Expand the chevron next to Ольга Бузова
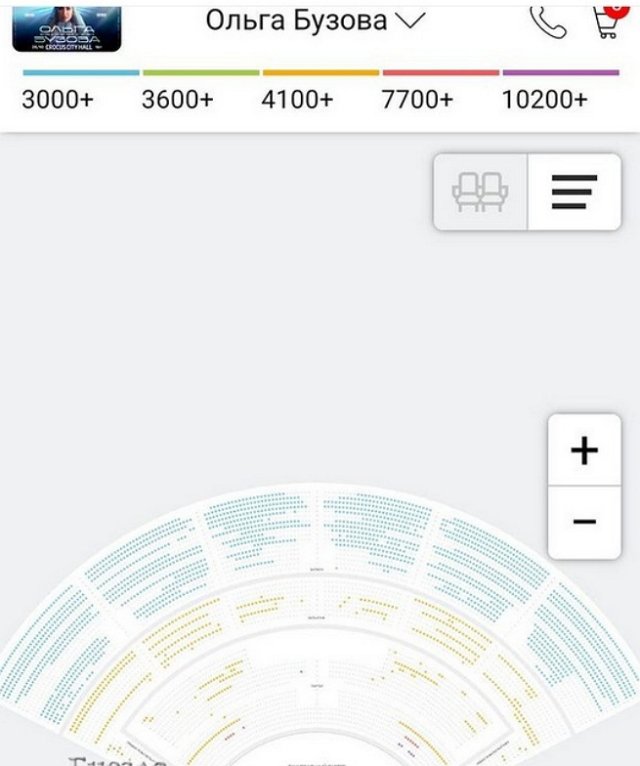The image size is (640, 766). [410, 20]
